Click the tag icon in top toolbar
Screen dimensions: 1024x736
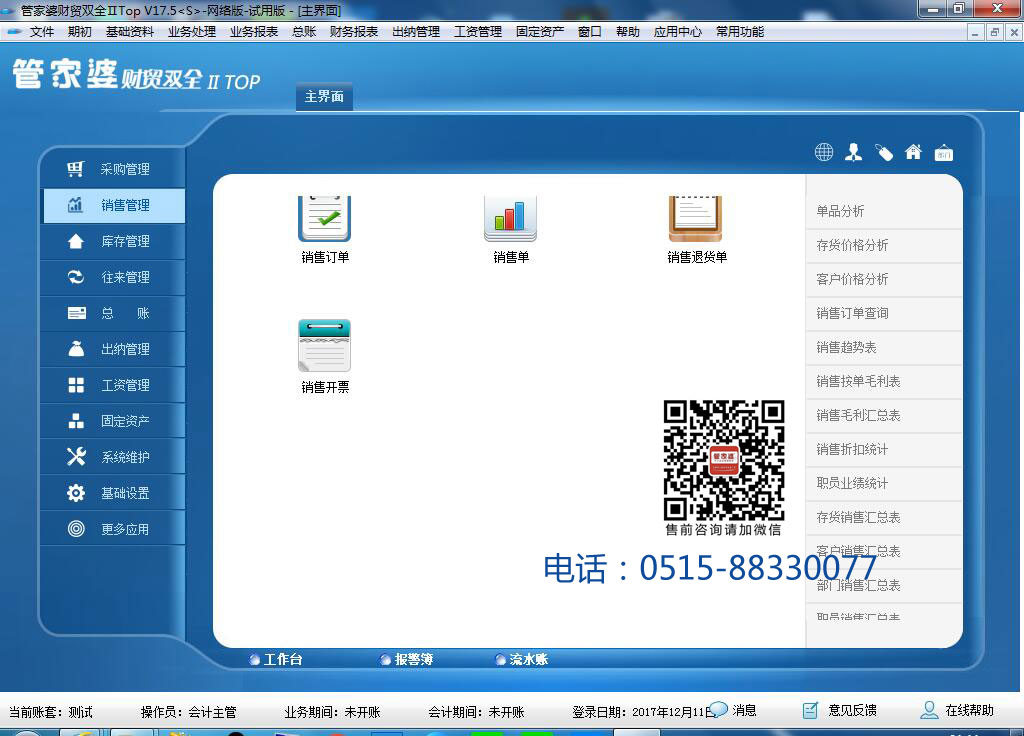click(x=884, y=152)
